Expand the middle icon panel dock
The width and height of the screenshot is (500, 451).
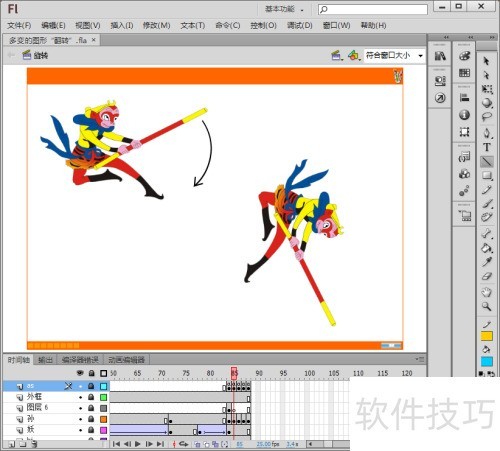(470, 37)
